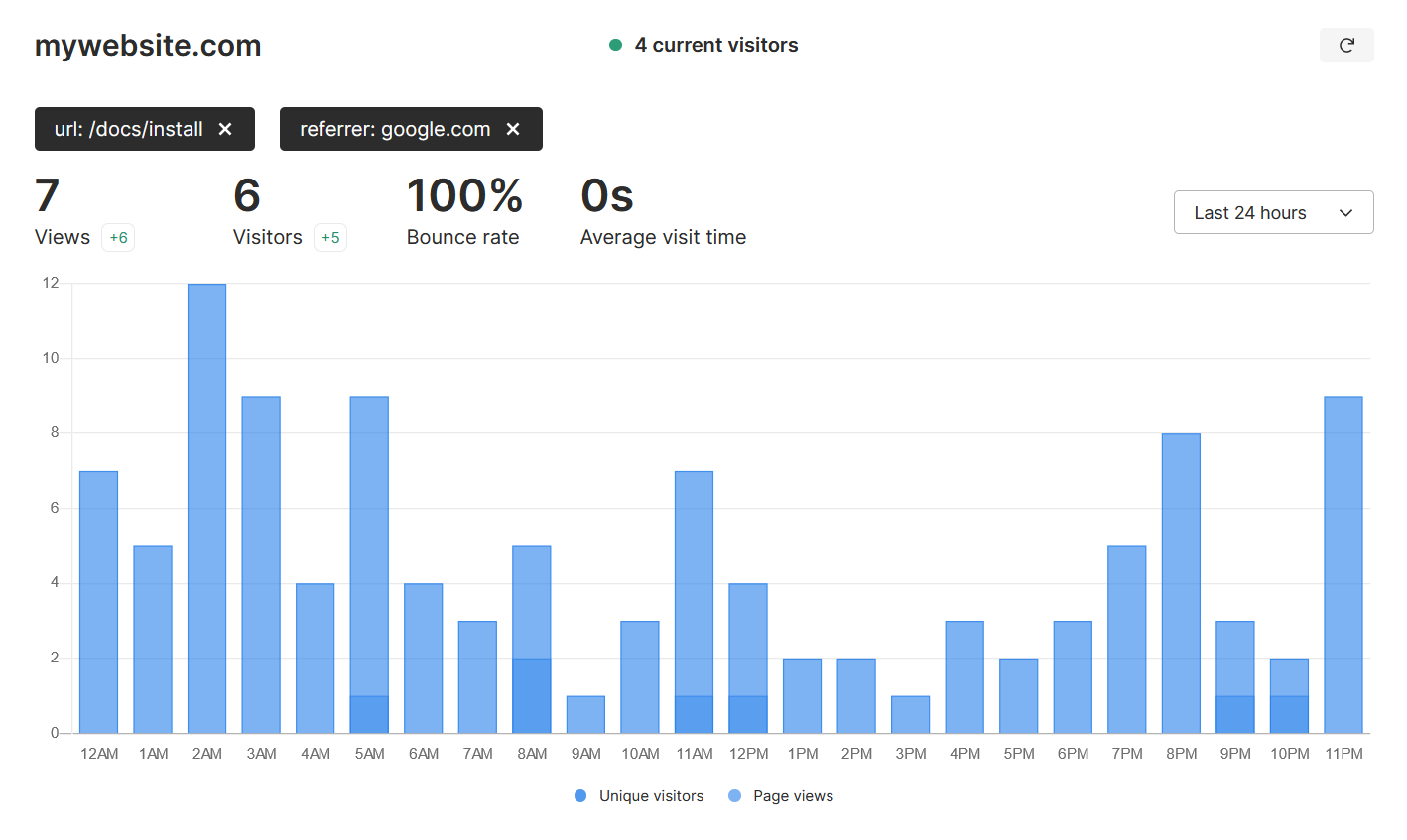Image resolution: width=1407 pixels, height=840 pixels.
Task: Click the Page views legend dot
Action: [x=734, y=796]
